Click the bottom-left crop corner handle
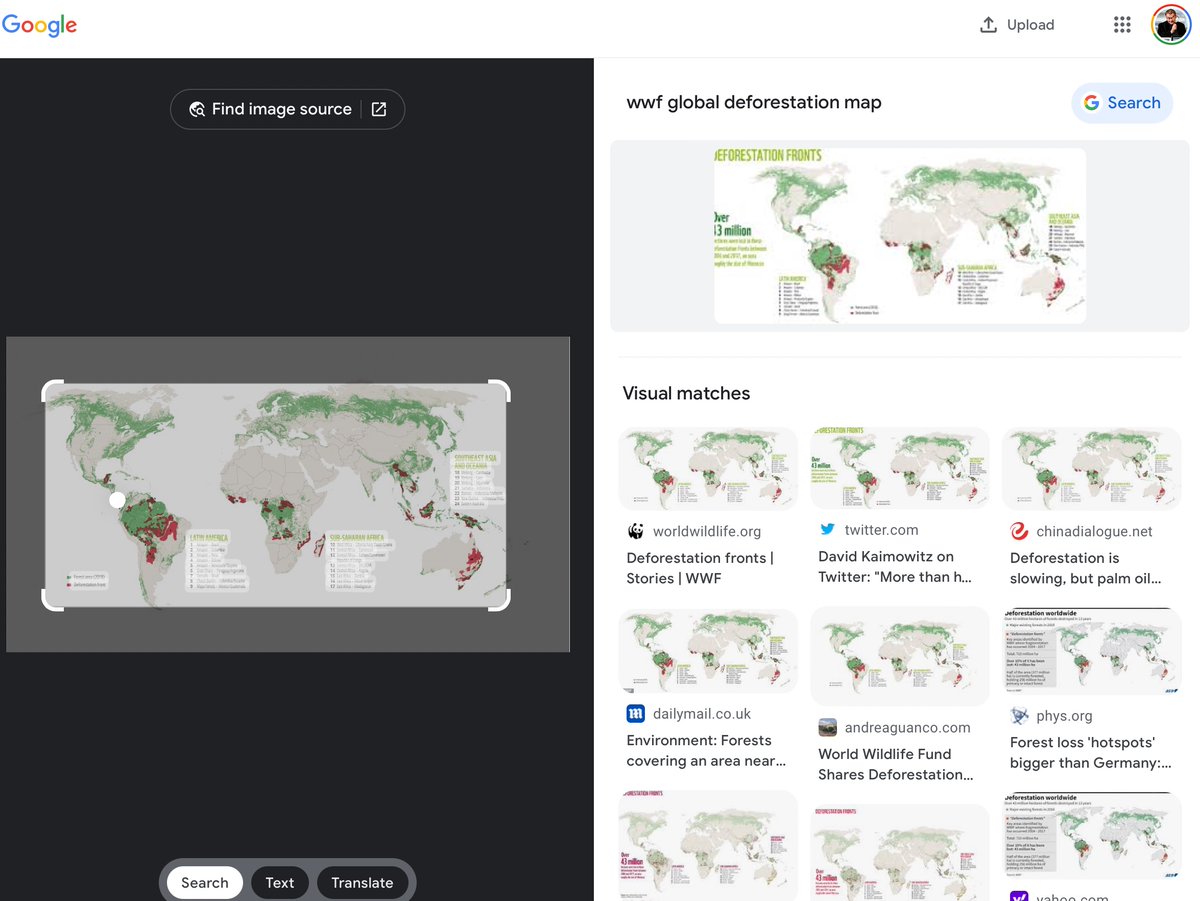Image resolution: width=1200 pixels, height=901 pixels. click(51, 600)
